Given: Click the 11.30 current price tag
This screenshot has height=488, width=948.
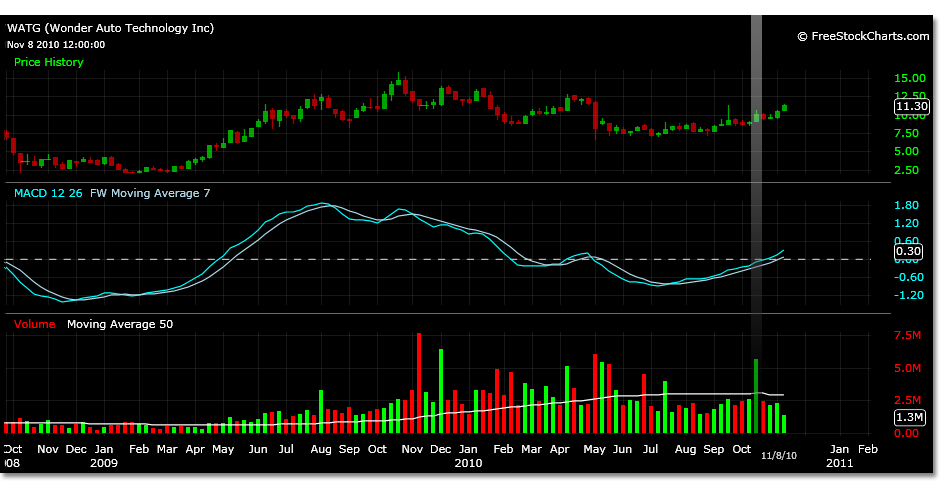Looking at the screenshot, I should [x=912, y=106].
